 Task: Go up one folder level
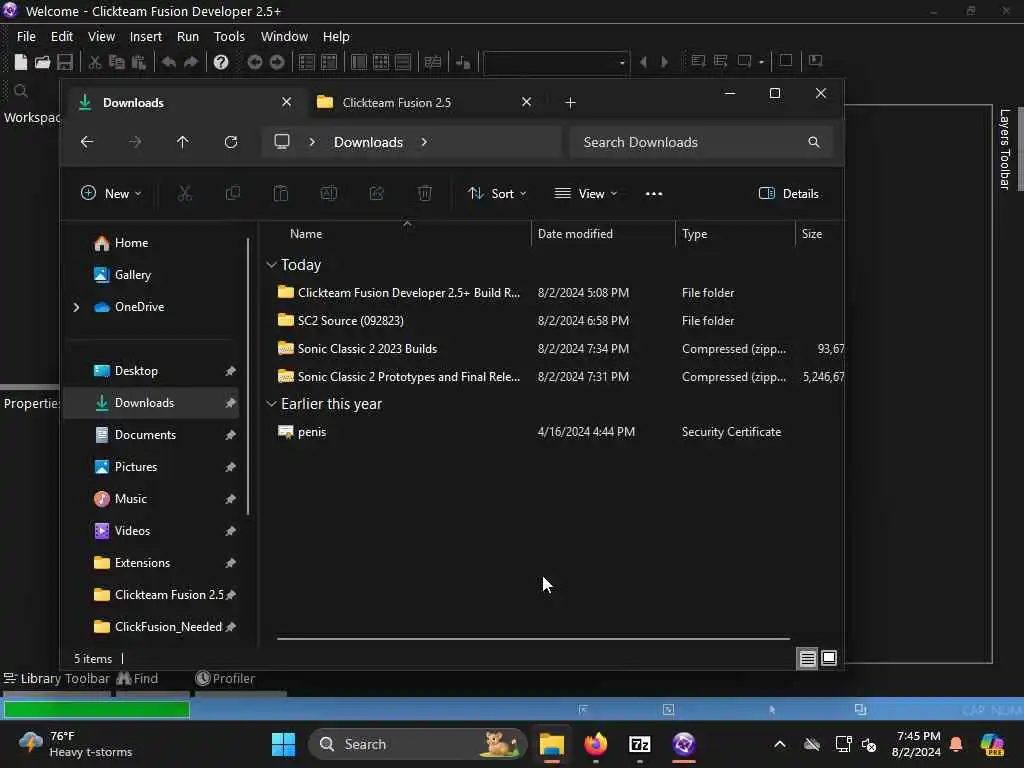(183, 142)
